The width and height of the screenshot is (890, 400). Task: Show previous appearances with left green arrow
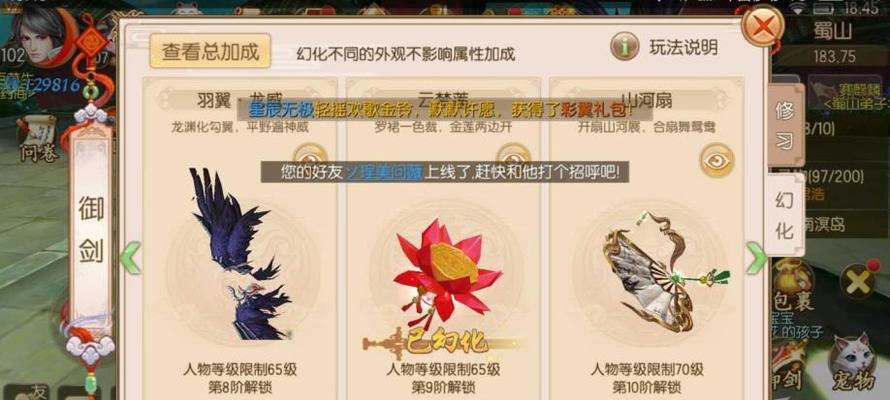click(130, 258)
